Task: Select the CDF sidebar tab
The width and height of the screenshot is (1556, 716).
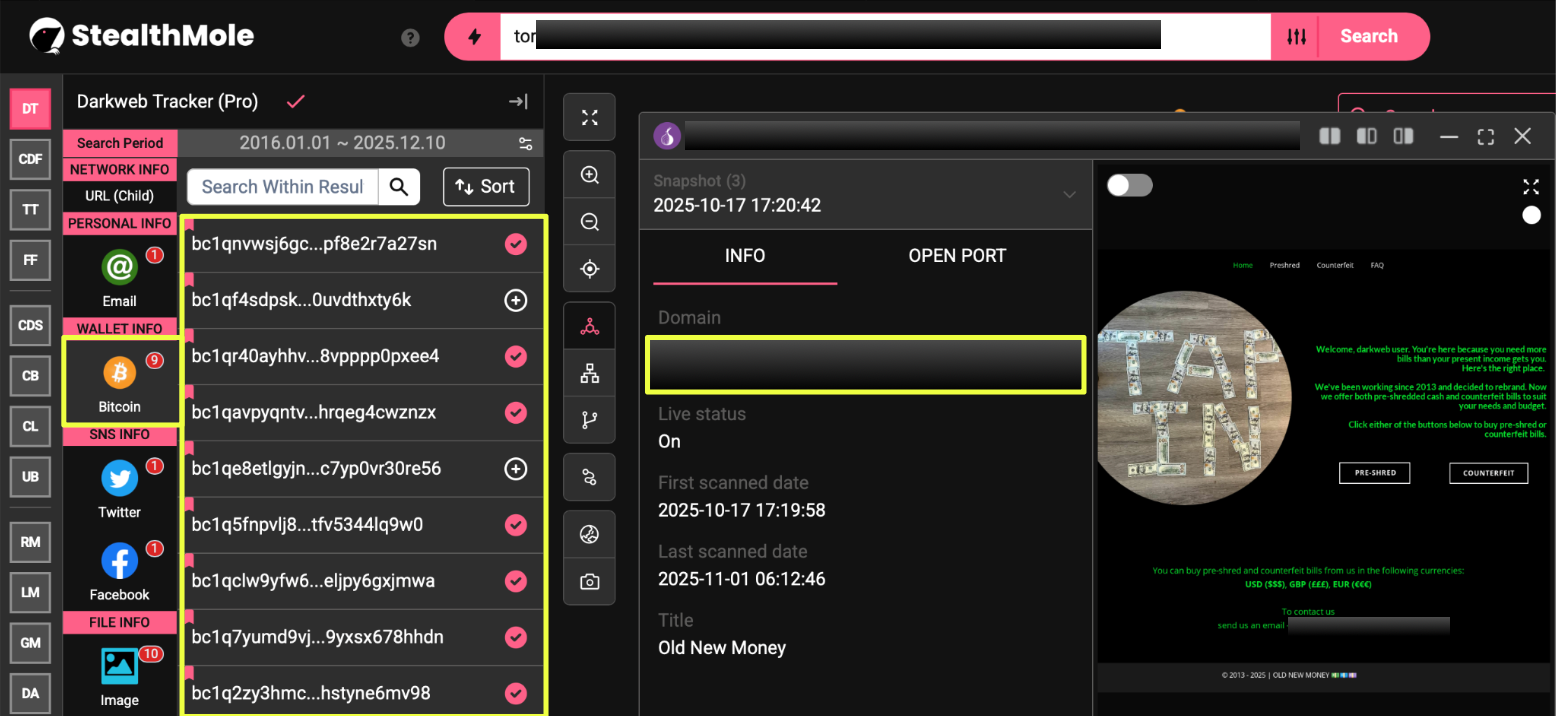Action: coord(30,158)
